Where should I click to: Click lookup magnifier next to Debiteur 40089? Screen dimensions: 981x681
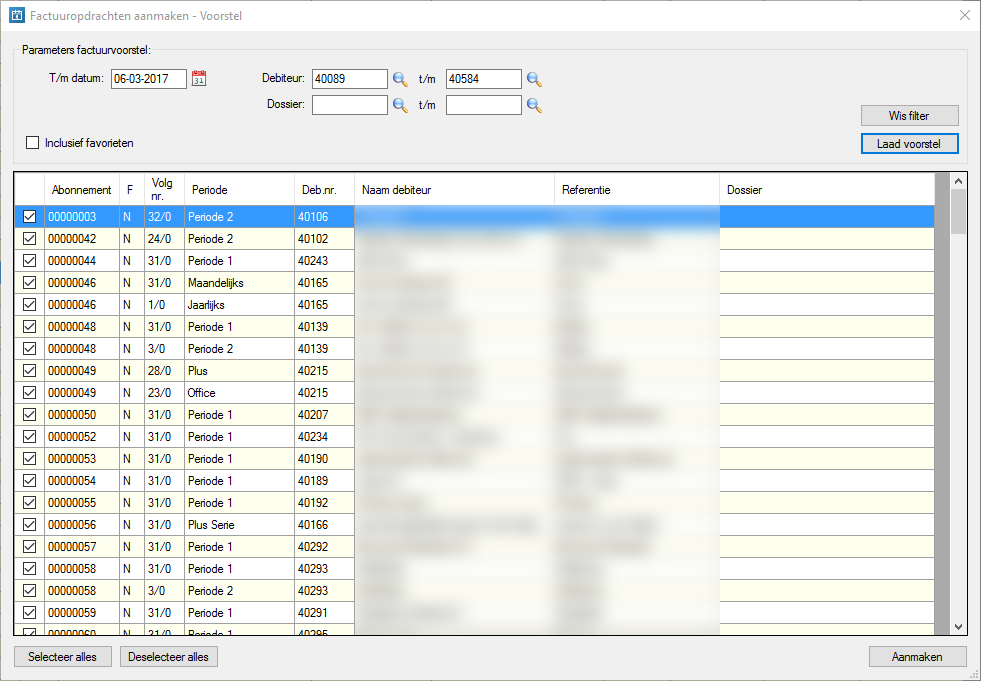[400, 79]
